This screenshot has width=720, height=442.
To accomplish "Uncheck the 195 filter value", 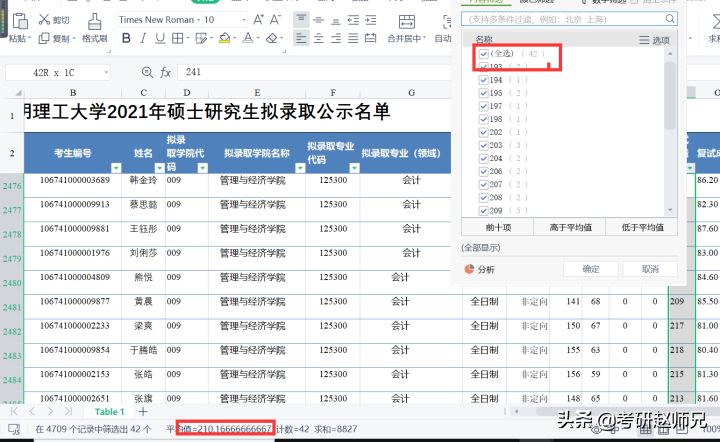I will tap(483, 93).
